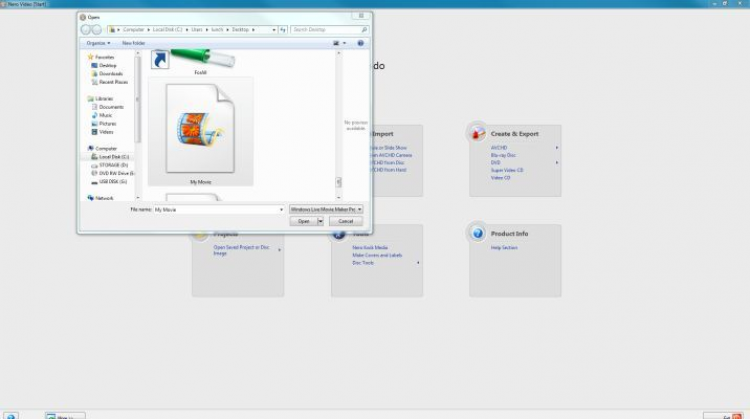Image resolution: width=750 pixels, height=419 pixels.
Task: Click the Forward navigation arrow in Open dialog
Action: point(97,30)
